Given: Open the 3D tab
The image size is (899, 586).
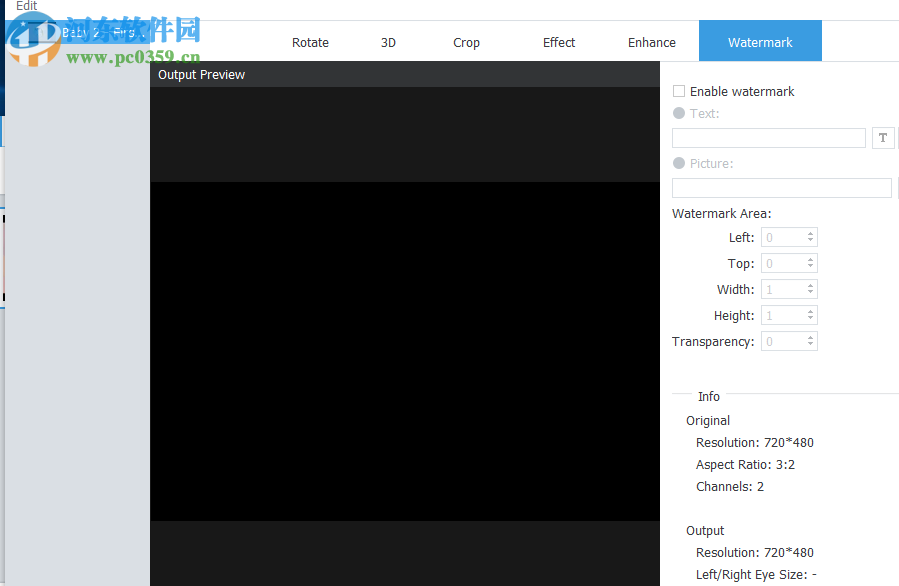Looking at the screenshot, I should [388, 42].
